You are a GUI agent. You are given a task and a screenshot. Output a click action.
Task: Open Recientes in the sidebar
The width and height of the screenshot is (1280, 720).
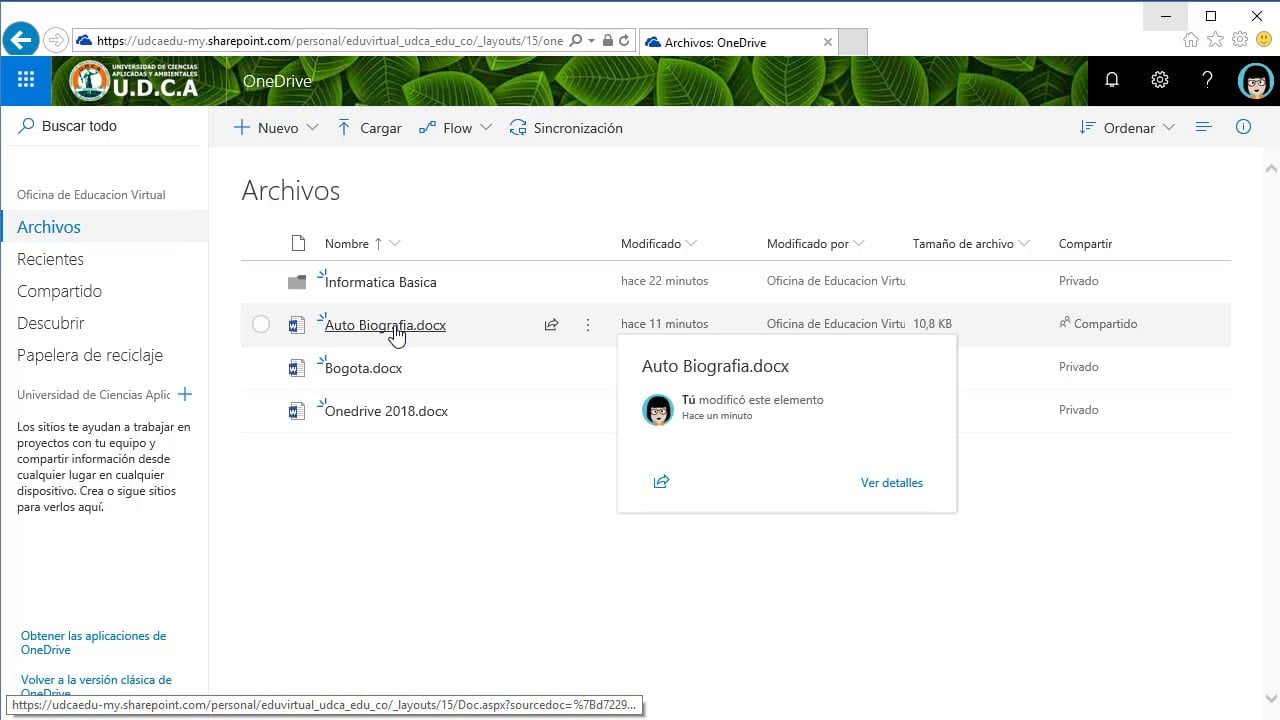coord(50,259)
